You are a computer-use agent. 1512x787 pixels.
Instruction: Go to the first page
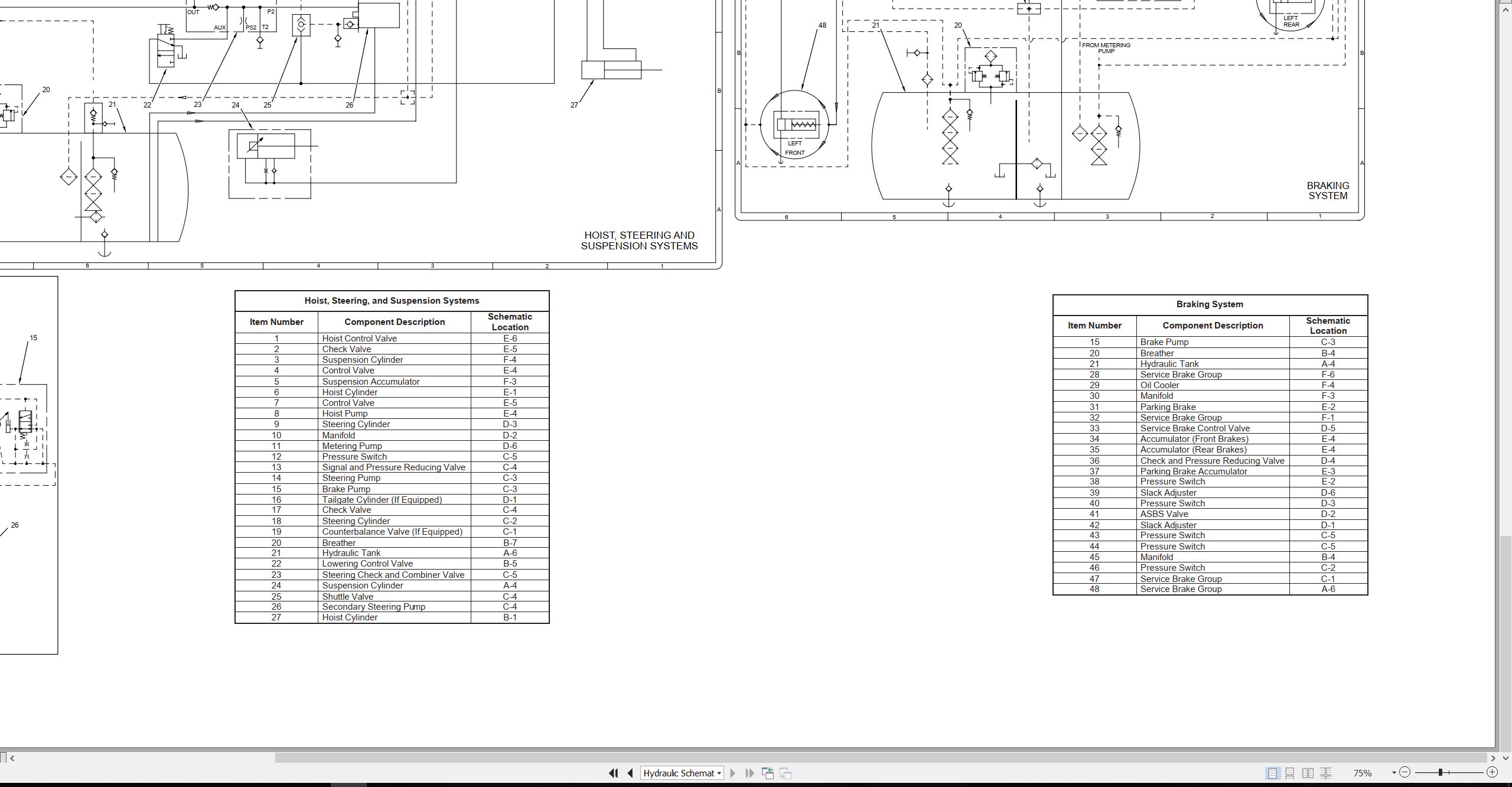(x=613, y=773)
